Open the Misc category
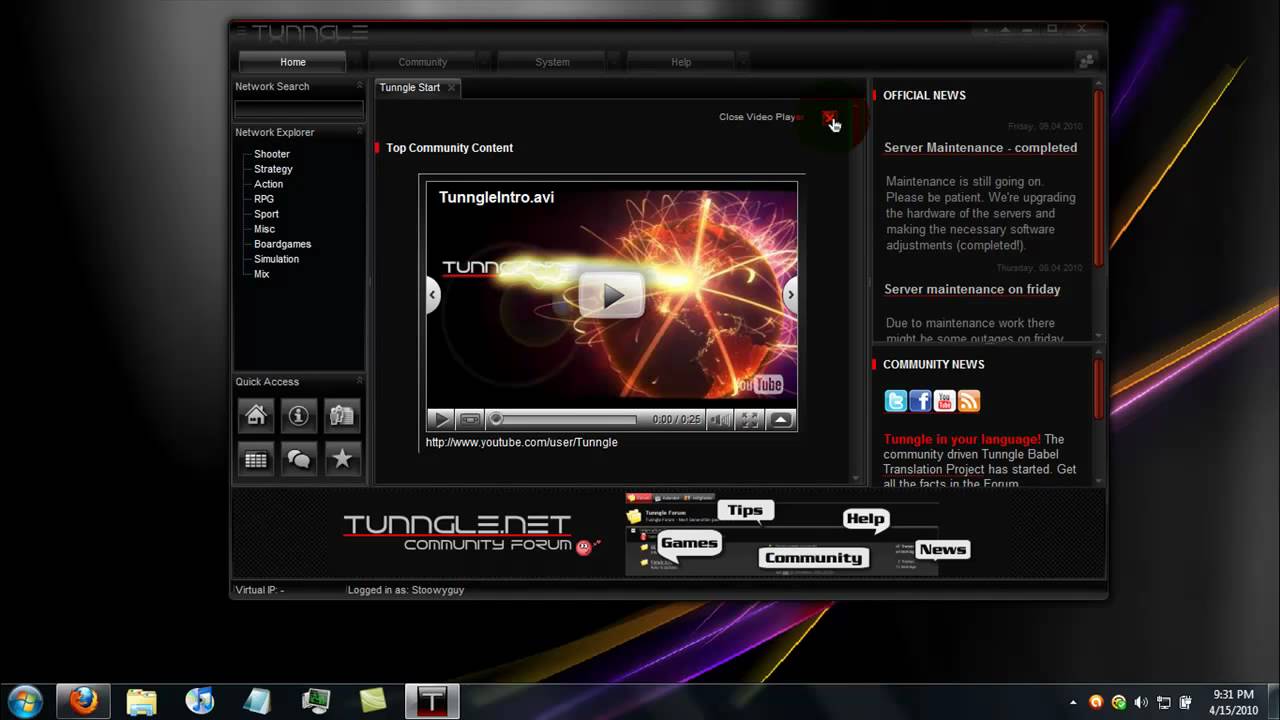Image resolution: width=1280 pixels, height=720 pixels. [x=264, y=229]
